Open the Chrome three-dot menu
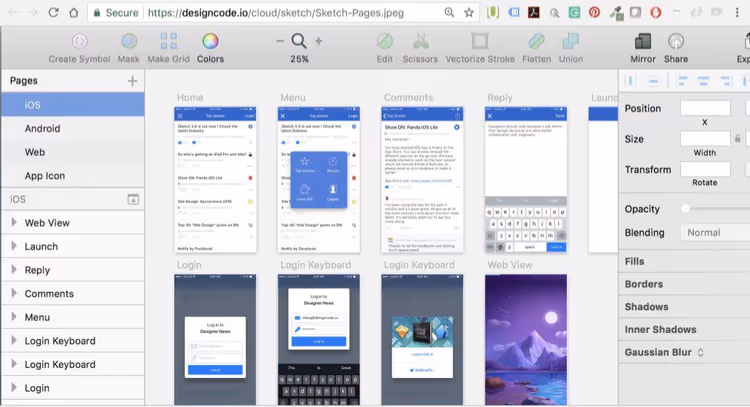750x407 pixels. 737,13
